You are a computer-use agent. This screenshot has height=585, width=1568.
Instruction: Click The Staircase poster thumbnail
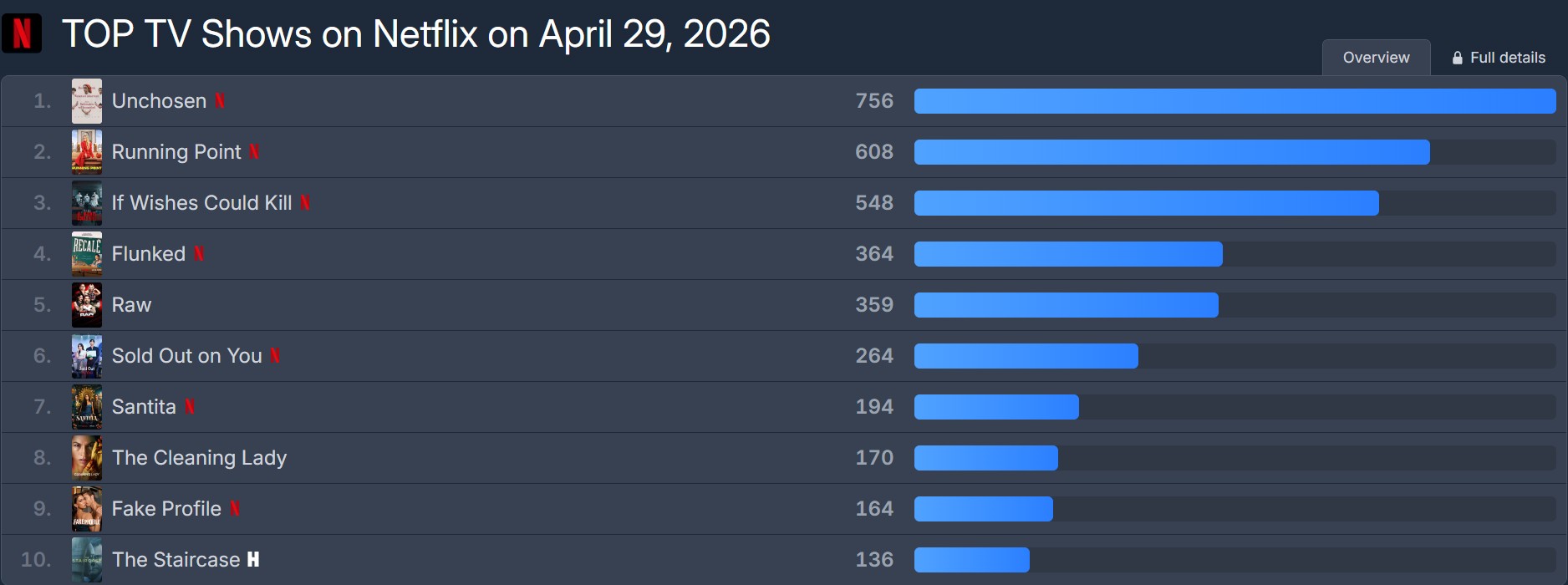coord(87,560)
